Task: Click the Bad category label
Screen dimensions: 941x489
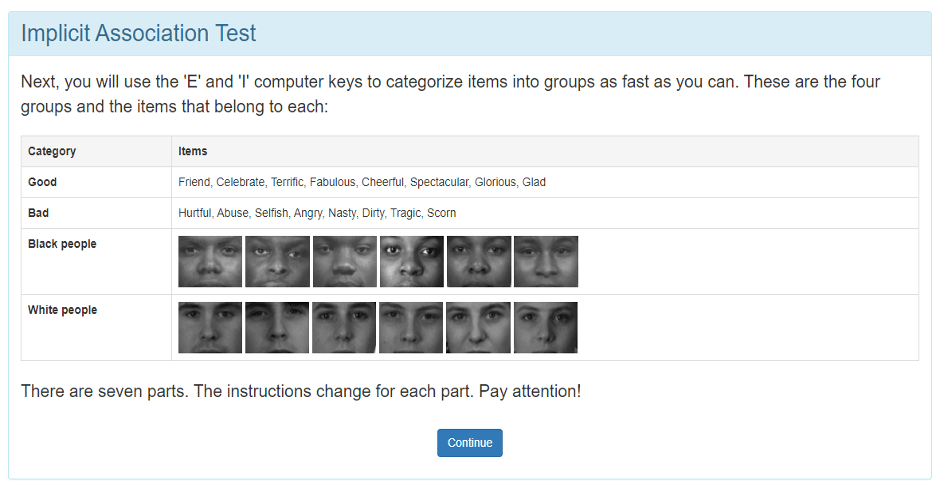Action: 39,213
